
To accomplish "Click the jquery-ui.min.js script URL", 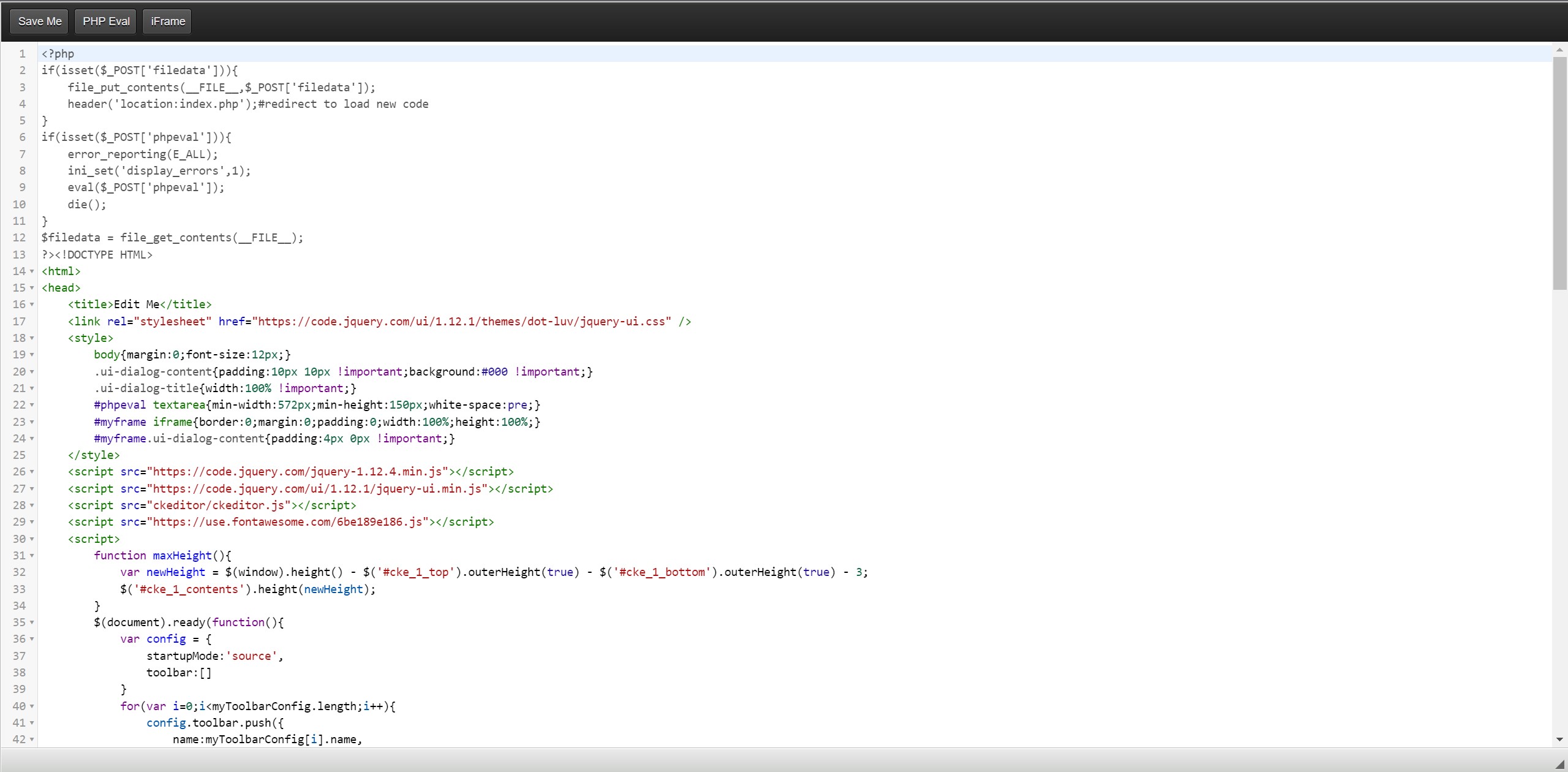I will pyautogui.click(x=317, y=489).
